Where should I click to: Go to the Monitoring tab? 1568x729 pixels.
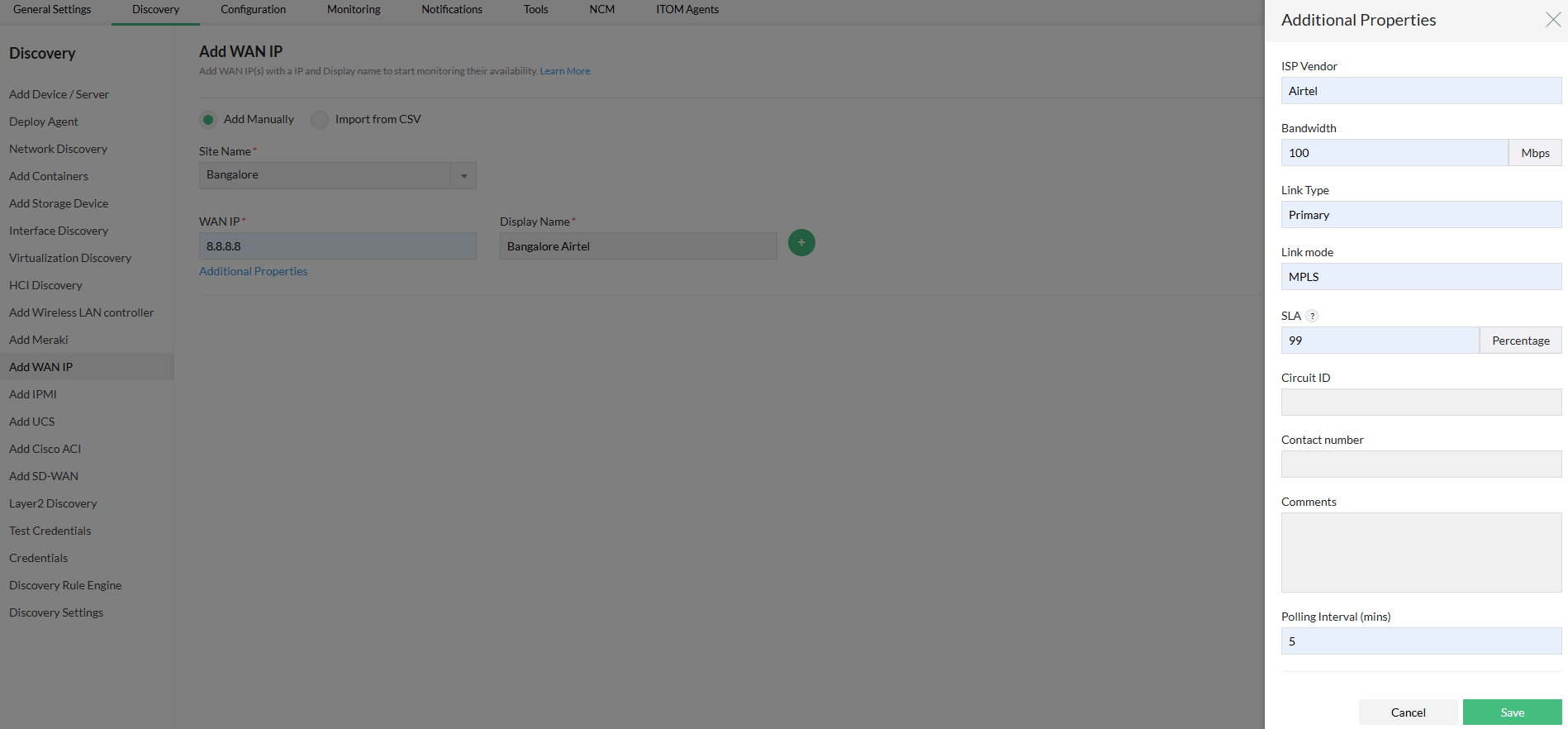coord(354,10)
